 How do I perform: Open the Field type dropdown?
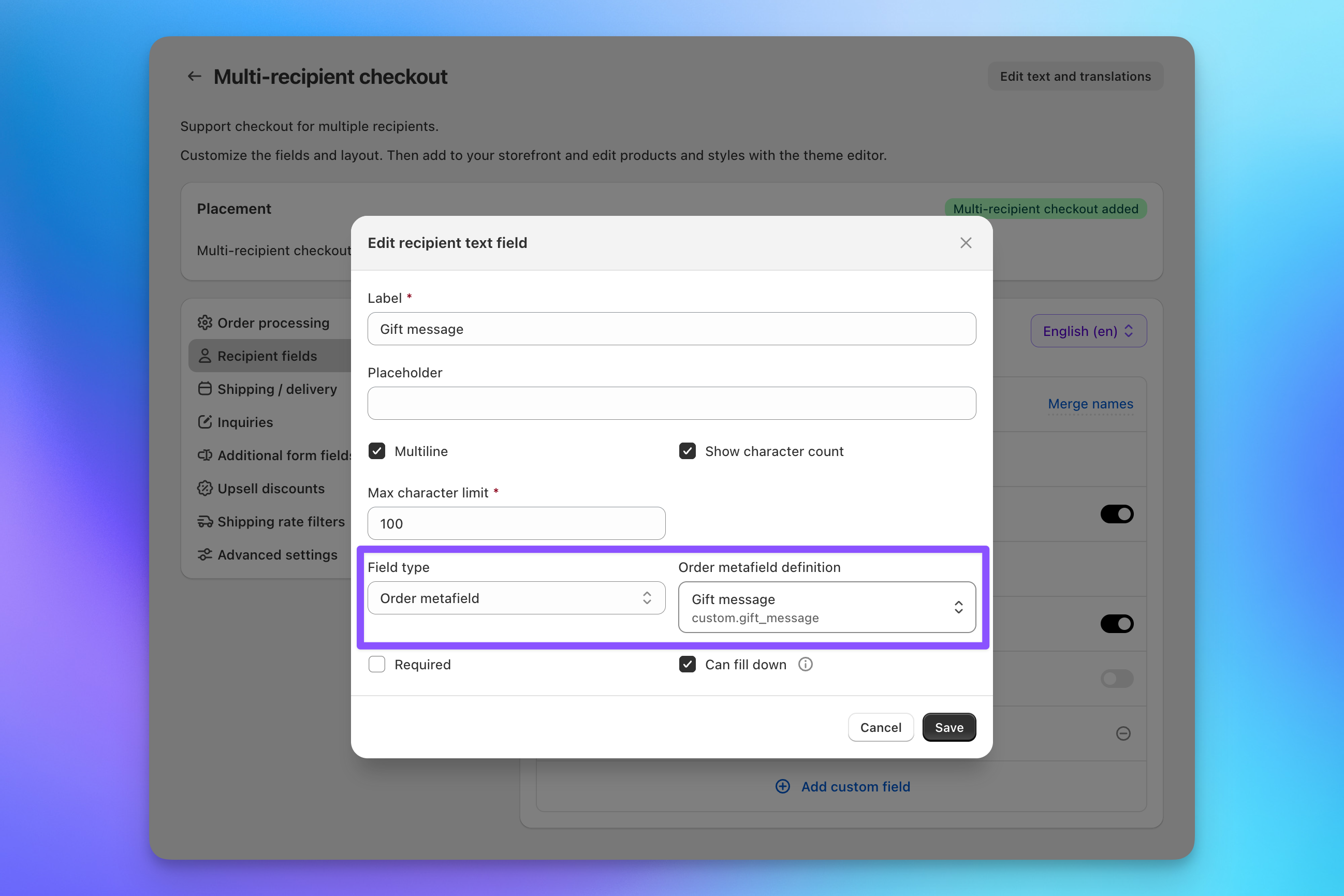pos(516,598)
